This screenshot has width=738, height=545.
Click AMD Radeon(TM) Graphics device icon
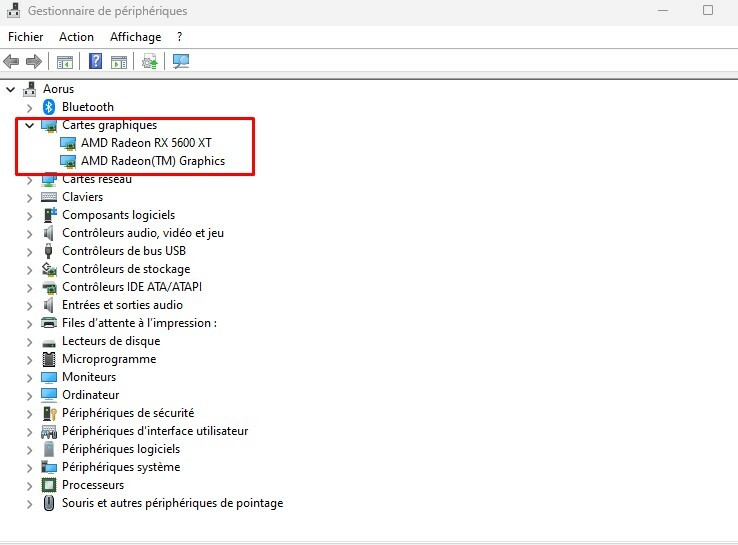coord(68,161)
